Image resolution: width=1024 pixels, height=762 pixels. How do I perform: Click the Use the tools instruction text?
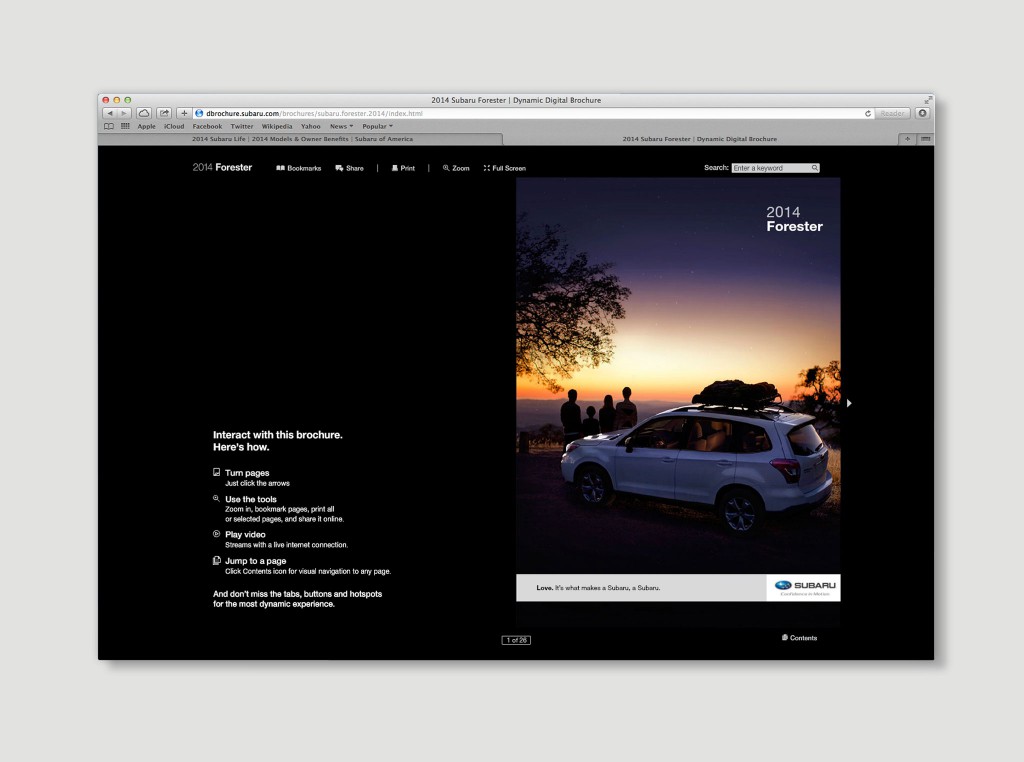click(x=251, y=500)
